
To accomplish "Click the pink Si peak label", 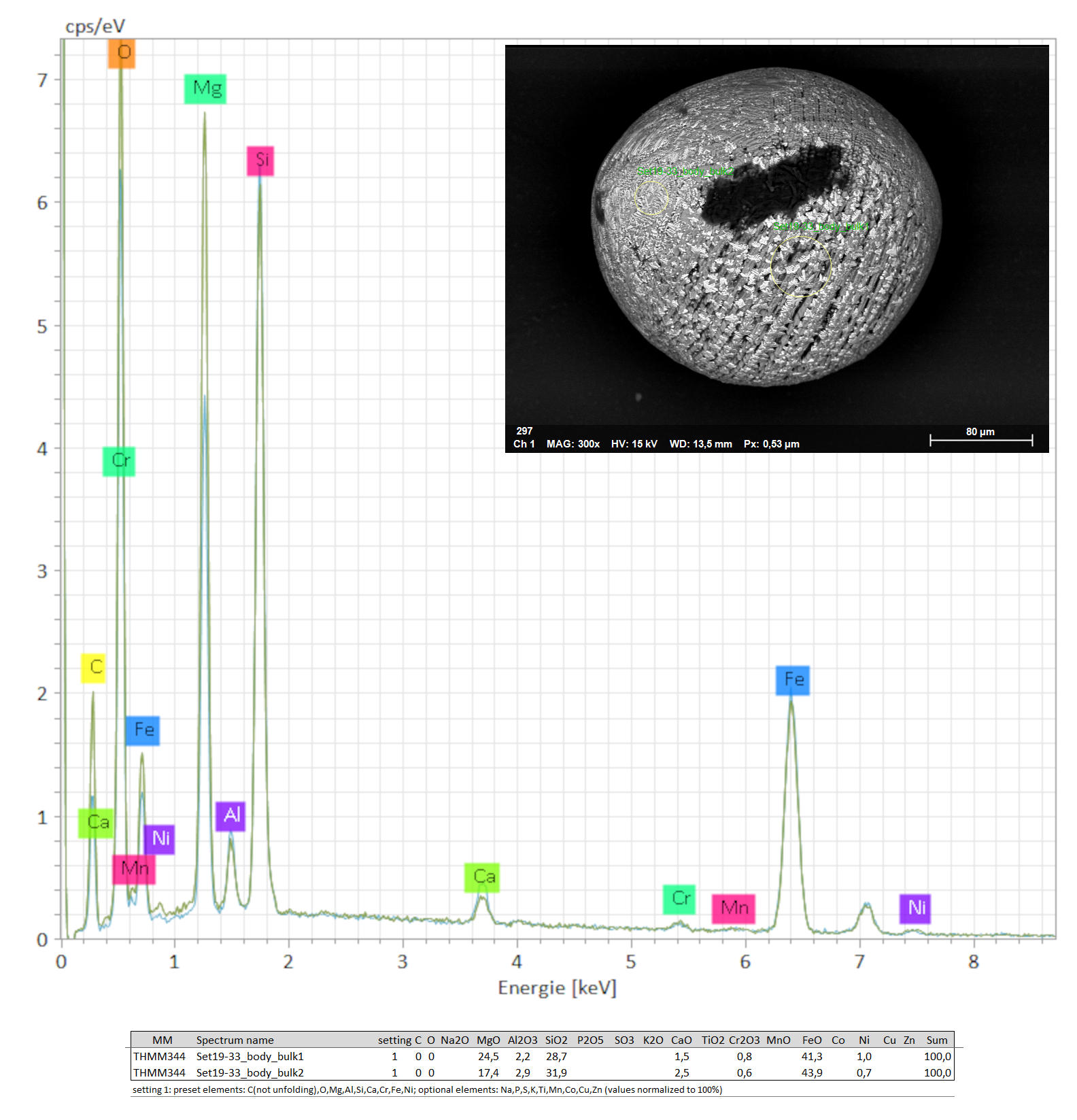I will tap(260, 160).
